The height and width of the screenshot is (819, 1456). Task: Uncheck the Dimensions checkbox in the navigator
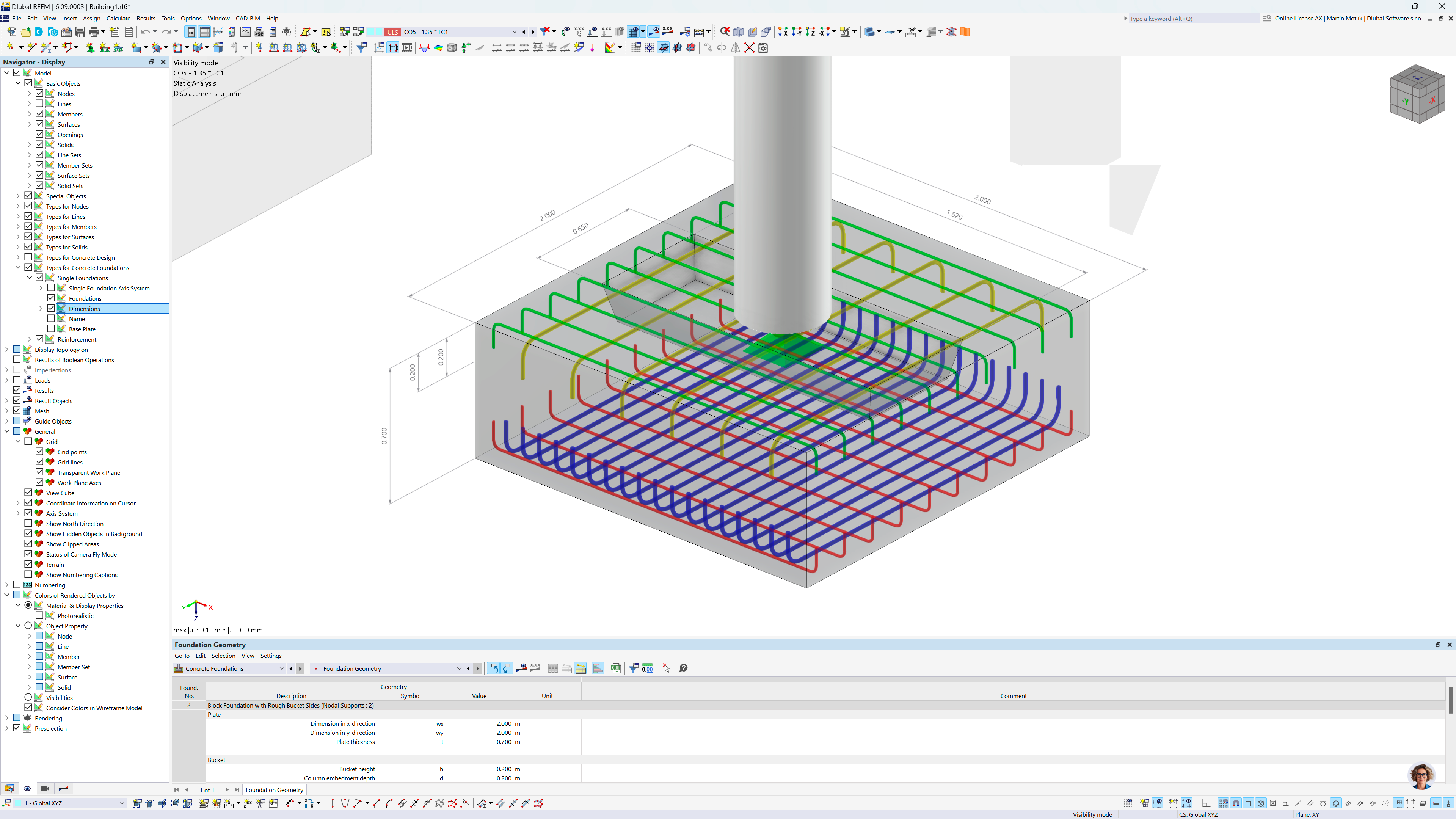pyautogui.click(x=50, y=308)
